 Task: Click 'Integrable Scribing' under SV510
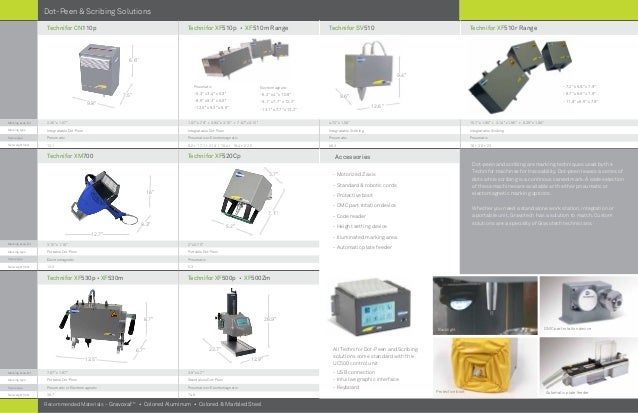pyautogui.click(x=346, y=131)
